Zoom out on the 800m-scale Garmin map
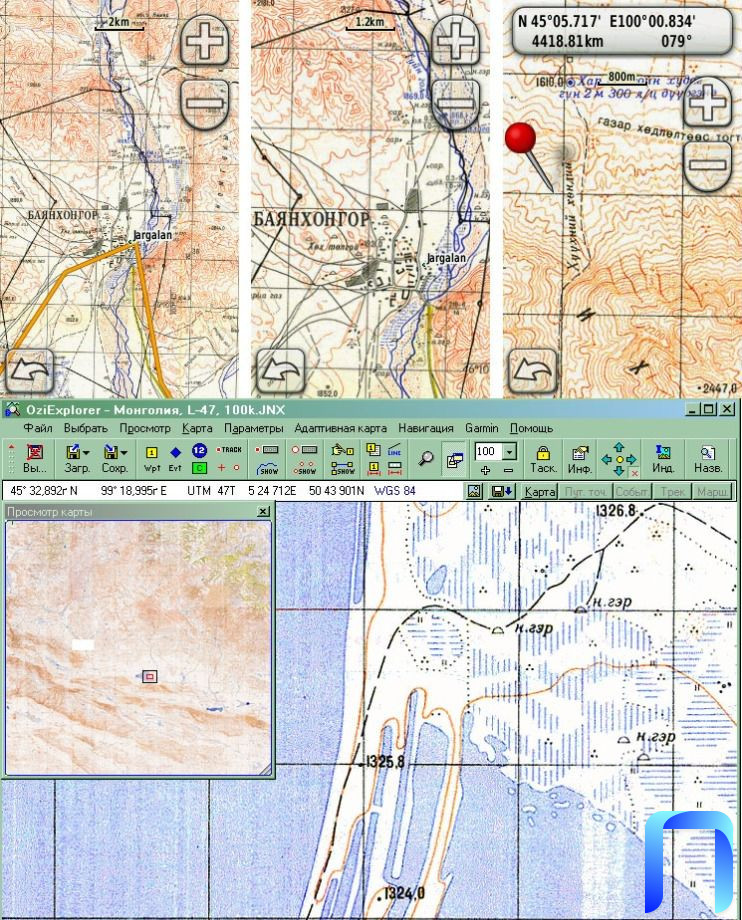This screenshot has width=742, height=920. [708, 166]
